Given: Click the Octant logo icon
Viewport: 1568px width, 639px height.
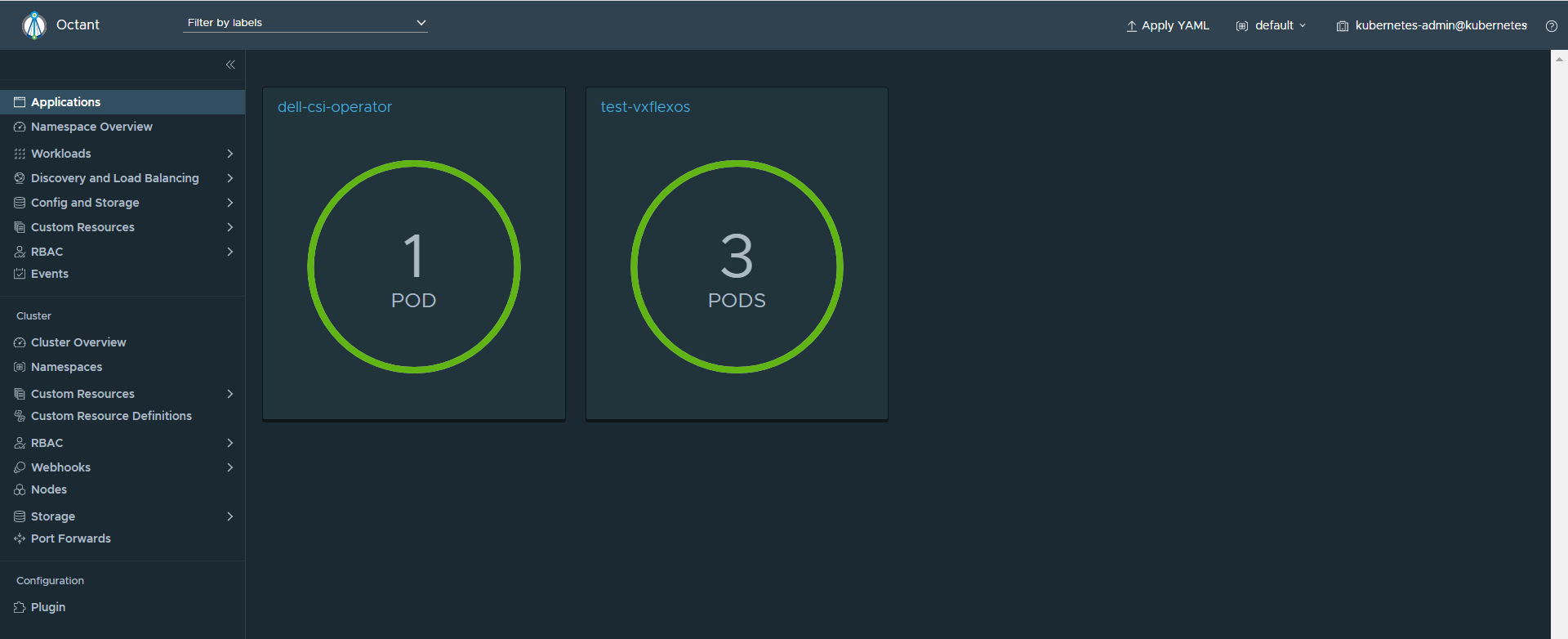Looking at the screenshot, I should coord(34,25).
